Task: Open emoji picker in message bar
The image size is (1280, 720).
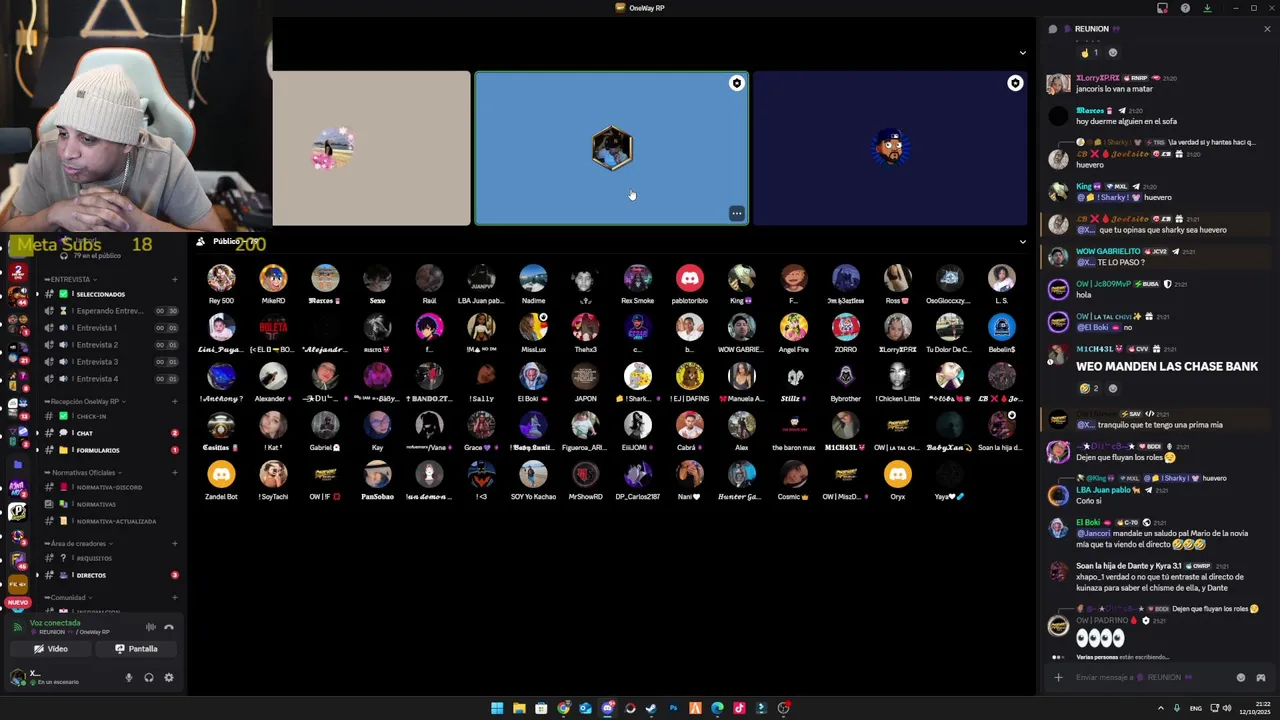Action: pos(1241,677)
